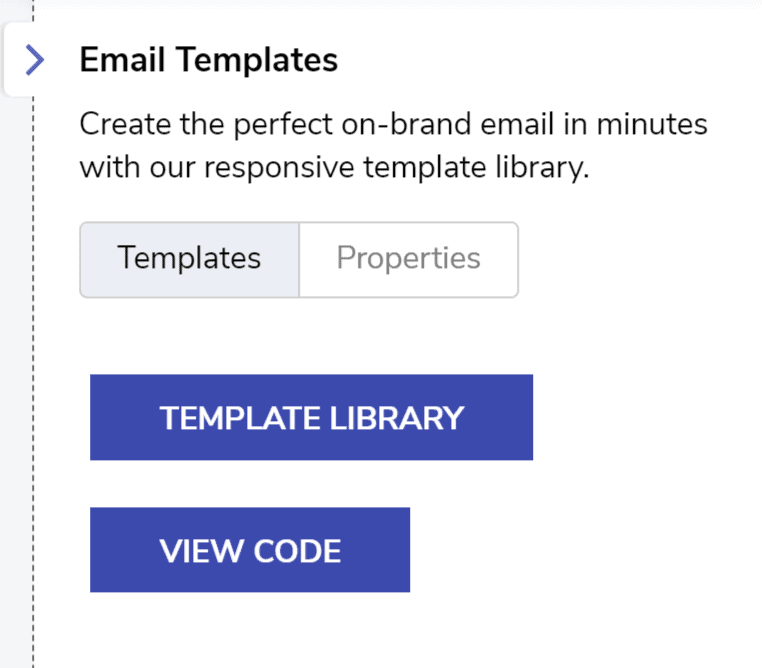Show email properties via Properties segment

click(x=409, y=259)
